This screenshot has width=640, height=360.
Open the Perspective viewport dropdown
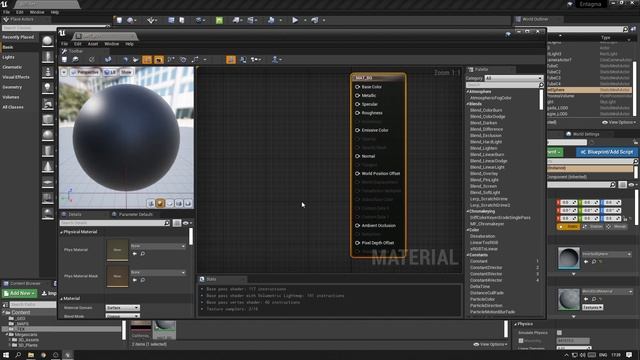pos(85,72)
